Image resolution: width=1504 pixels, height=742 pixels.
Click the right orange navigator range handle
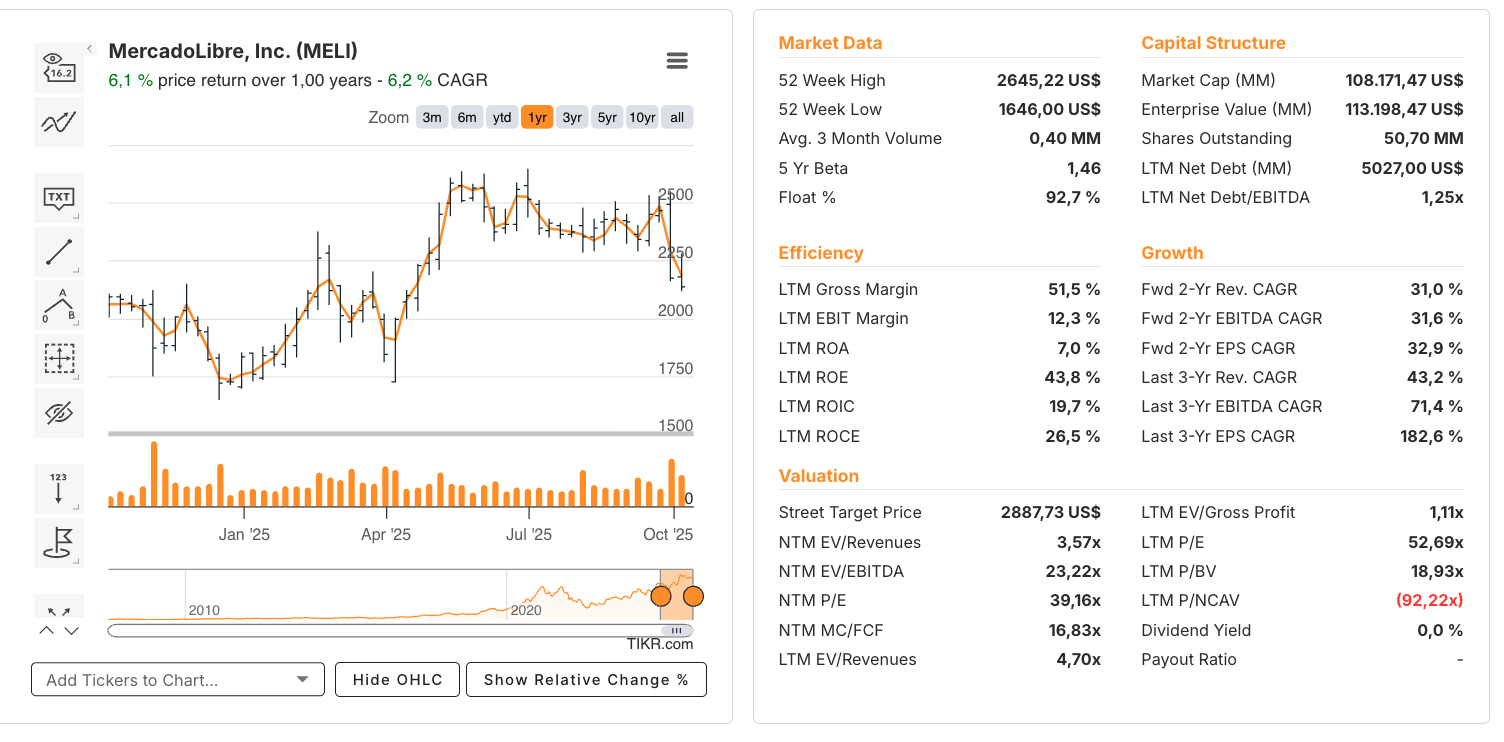[x=693, y=597]
